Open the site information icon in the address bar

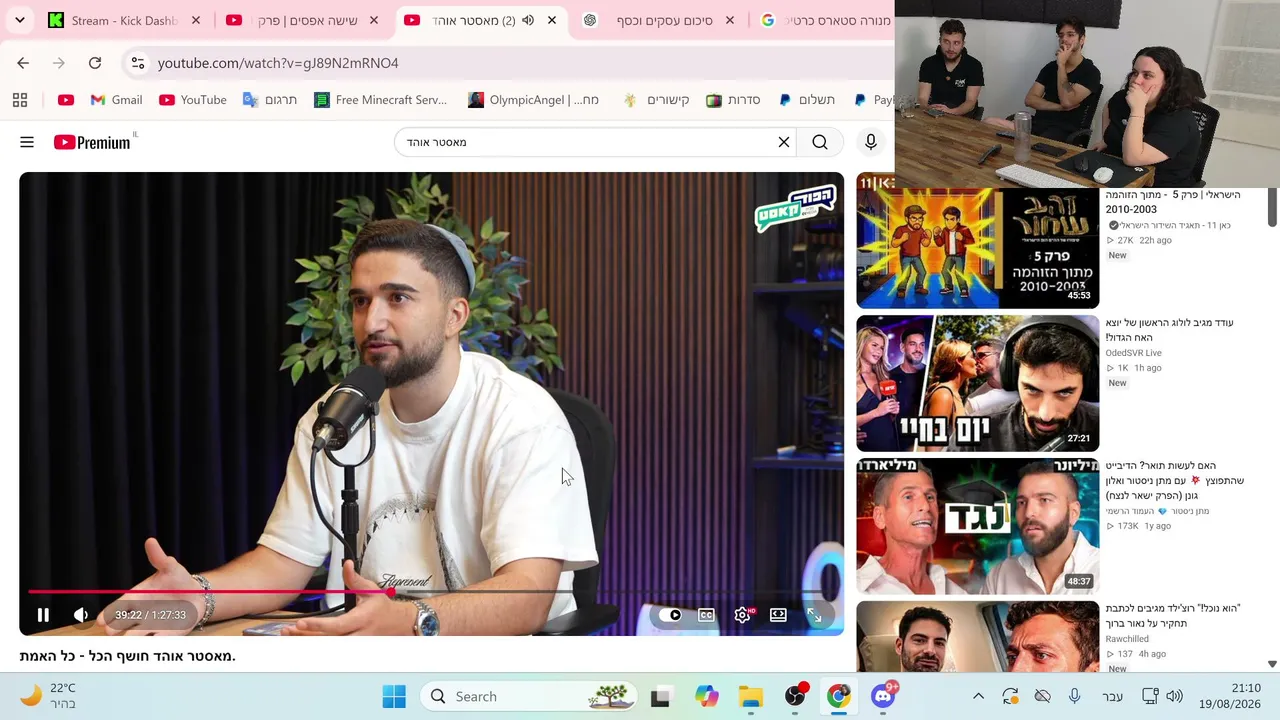(138, 63)
